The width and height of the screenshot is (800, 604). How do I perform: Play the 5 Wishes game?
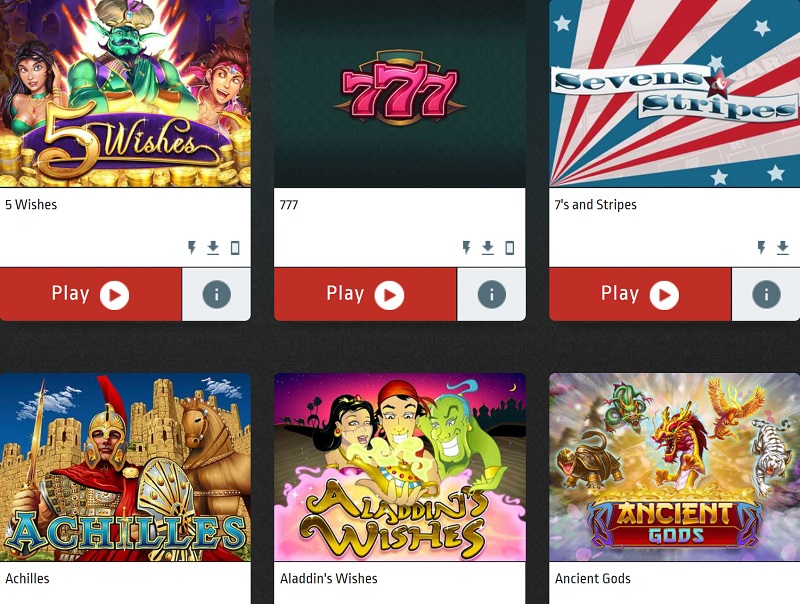[x=91, y=294]
